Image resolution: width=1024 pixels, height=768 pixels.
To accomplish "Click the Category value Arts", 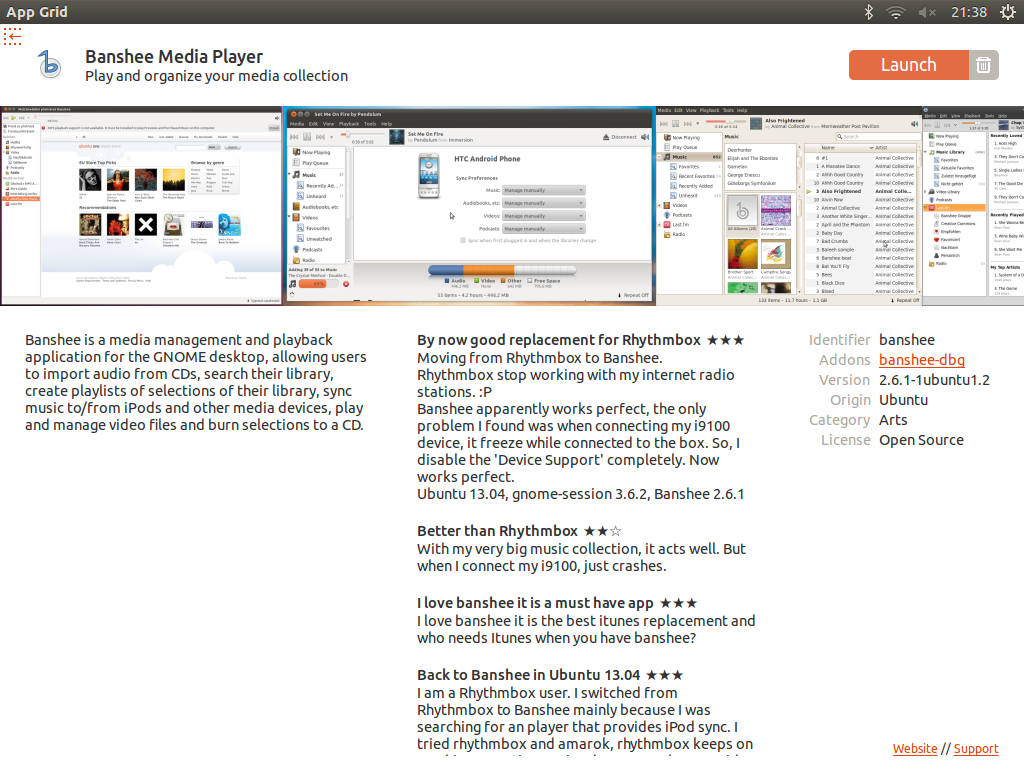I will [893, 420].
